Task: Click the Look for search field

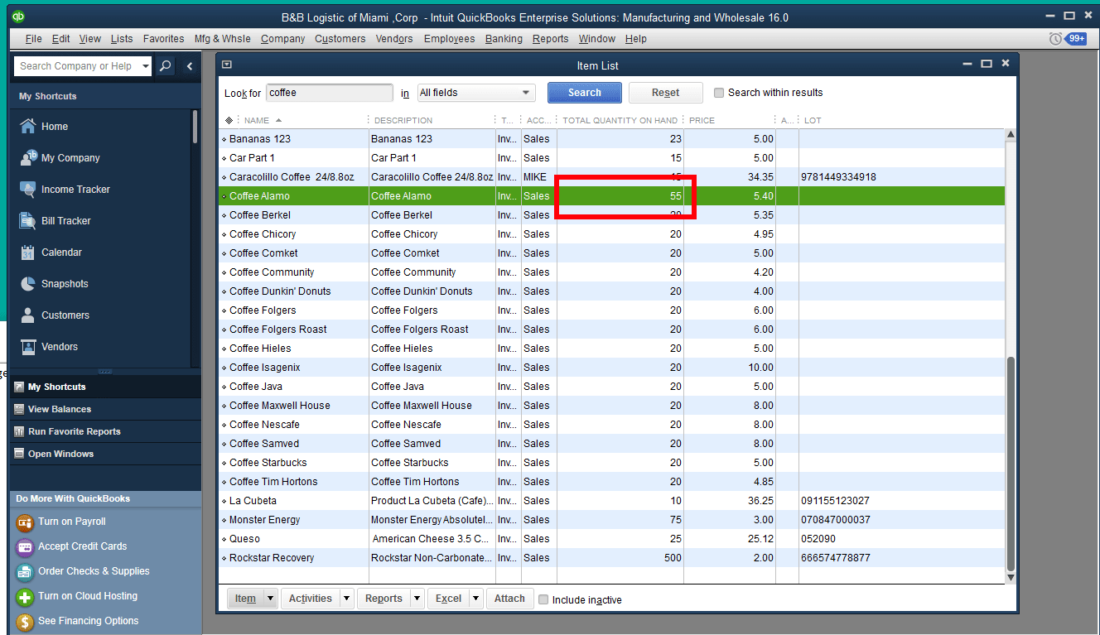Action: pyautogui.click(x=330, y=93)
